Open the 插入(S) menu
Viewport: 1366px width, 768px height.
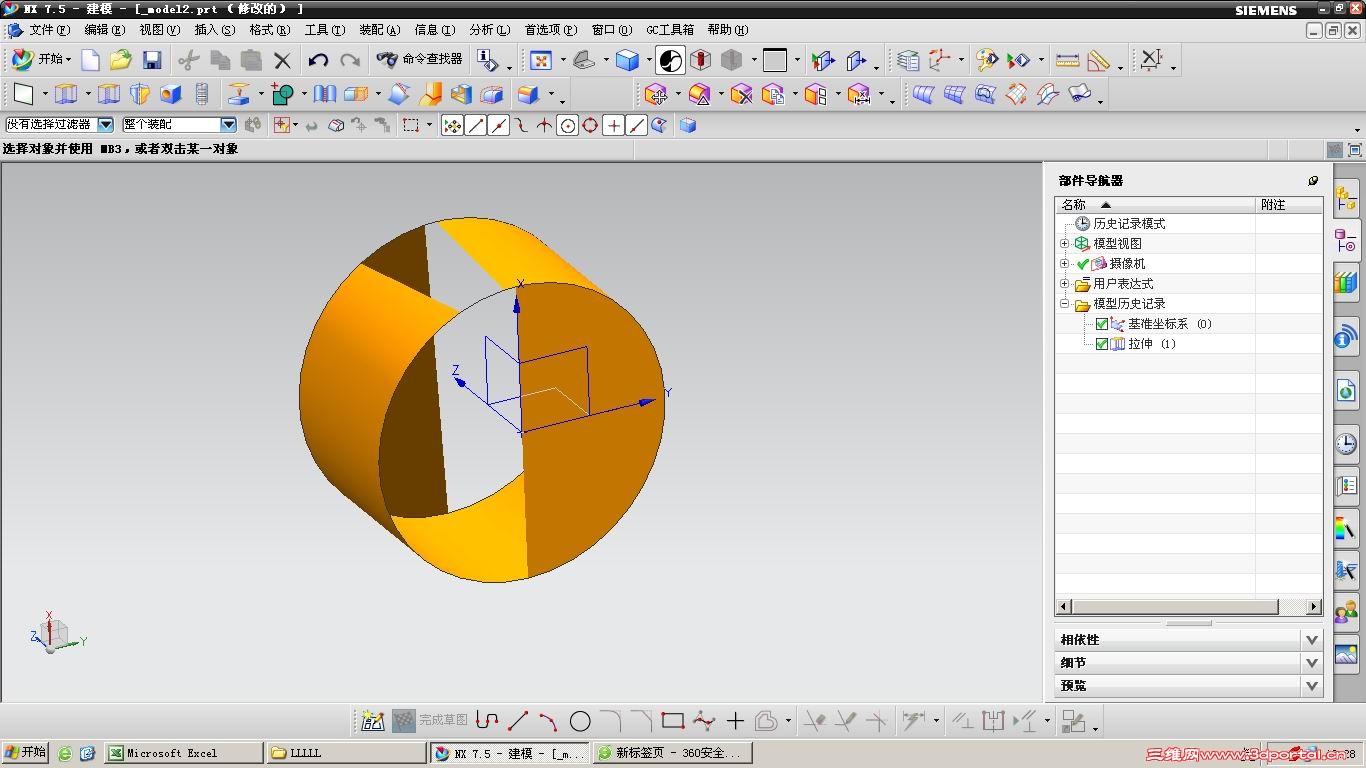215,30
